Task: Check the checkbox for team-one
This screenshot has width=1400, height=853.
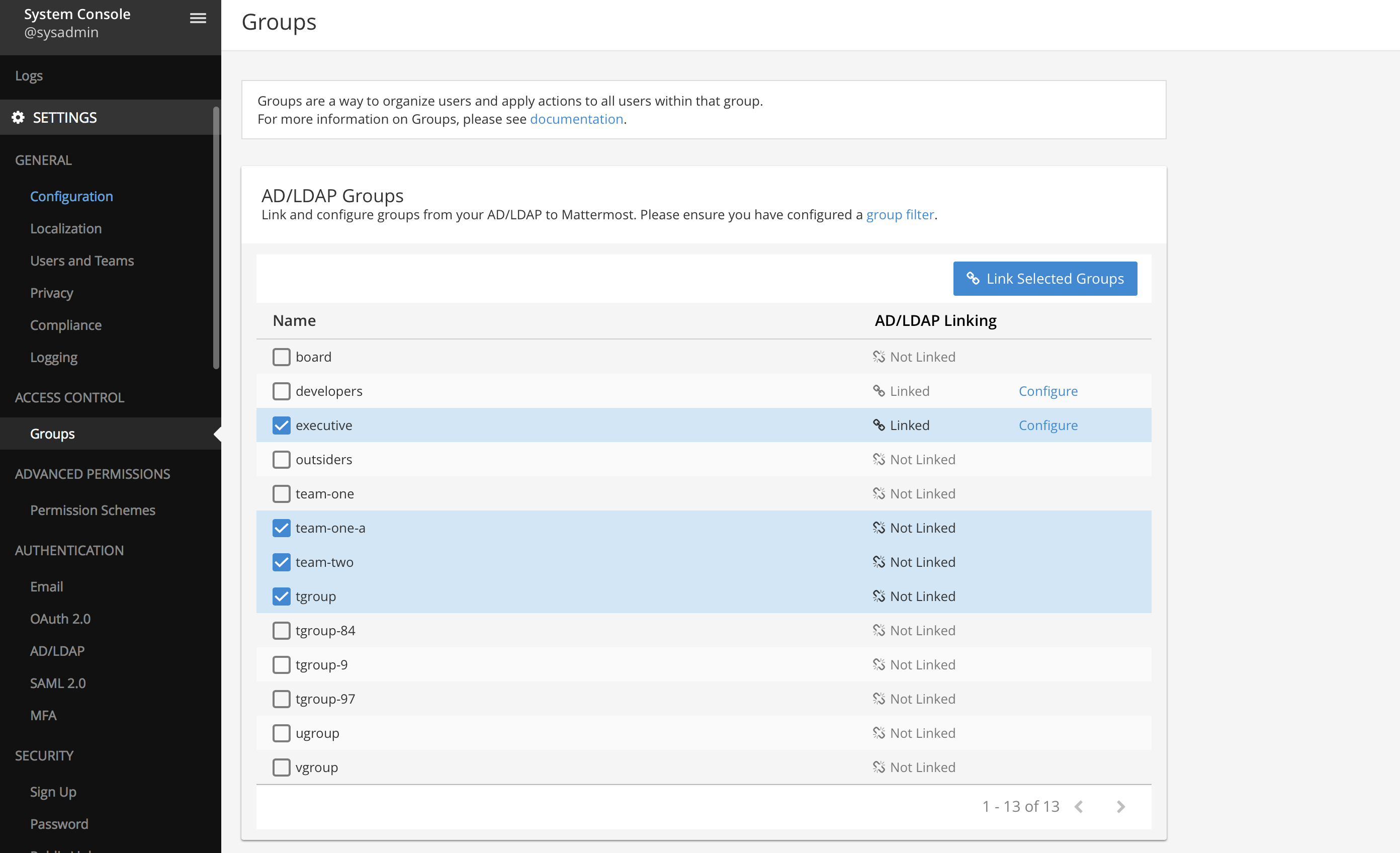Action: point(281,493)
